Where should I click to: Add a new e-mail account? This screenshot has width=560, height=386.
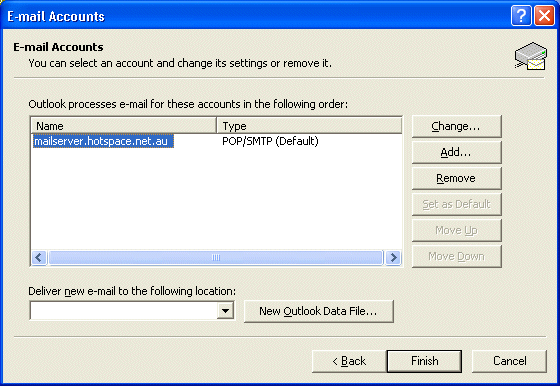[x=456, y=152]
